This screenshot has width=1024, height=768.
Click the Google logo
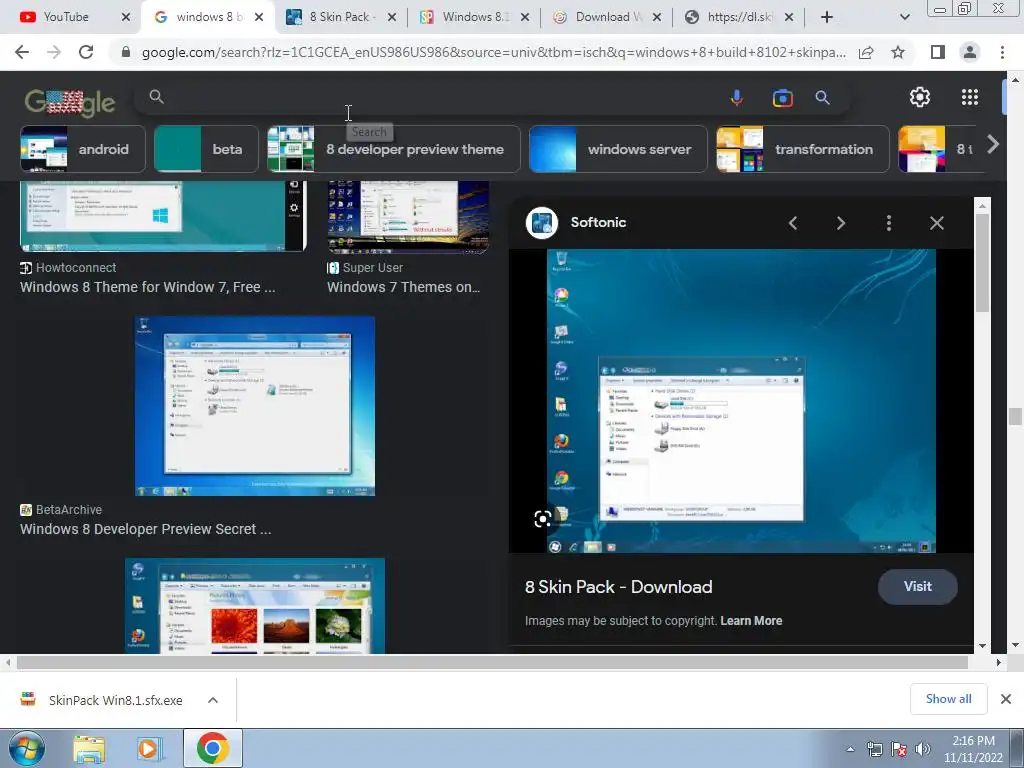pos(70,103)
